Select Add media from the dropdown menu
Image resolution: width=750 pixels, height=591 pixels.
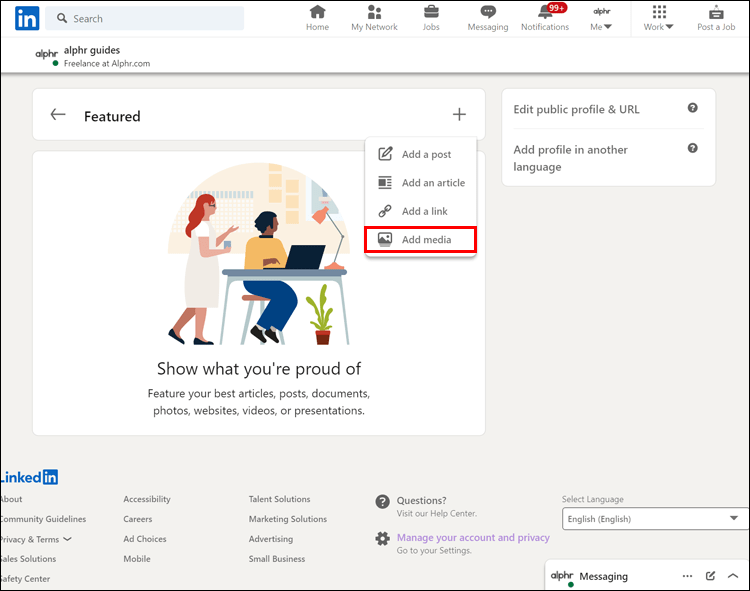421,240
